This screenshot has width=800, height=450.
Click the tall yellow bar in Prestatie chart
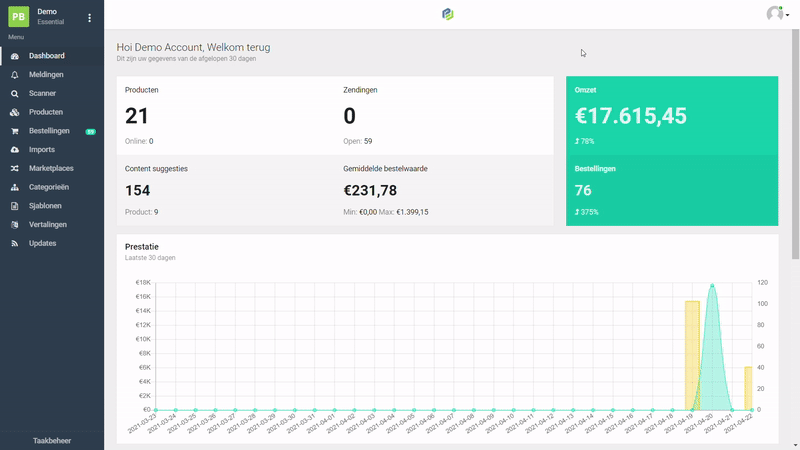click(691, 354)
